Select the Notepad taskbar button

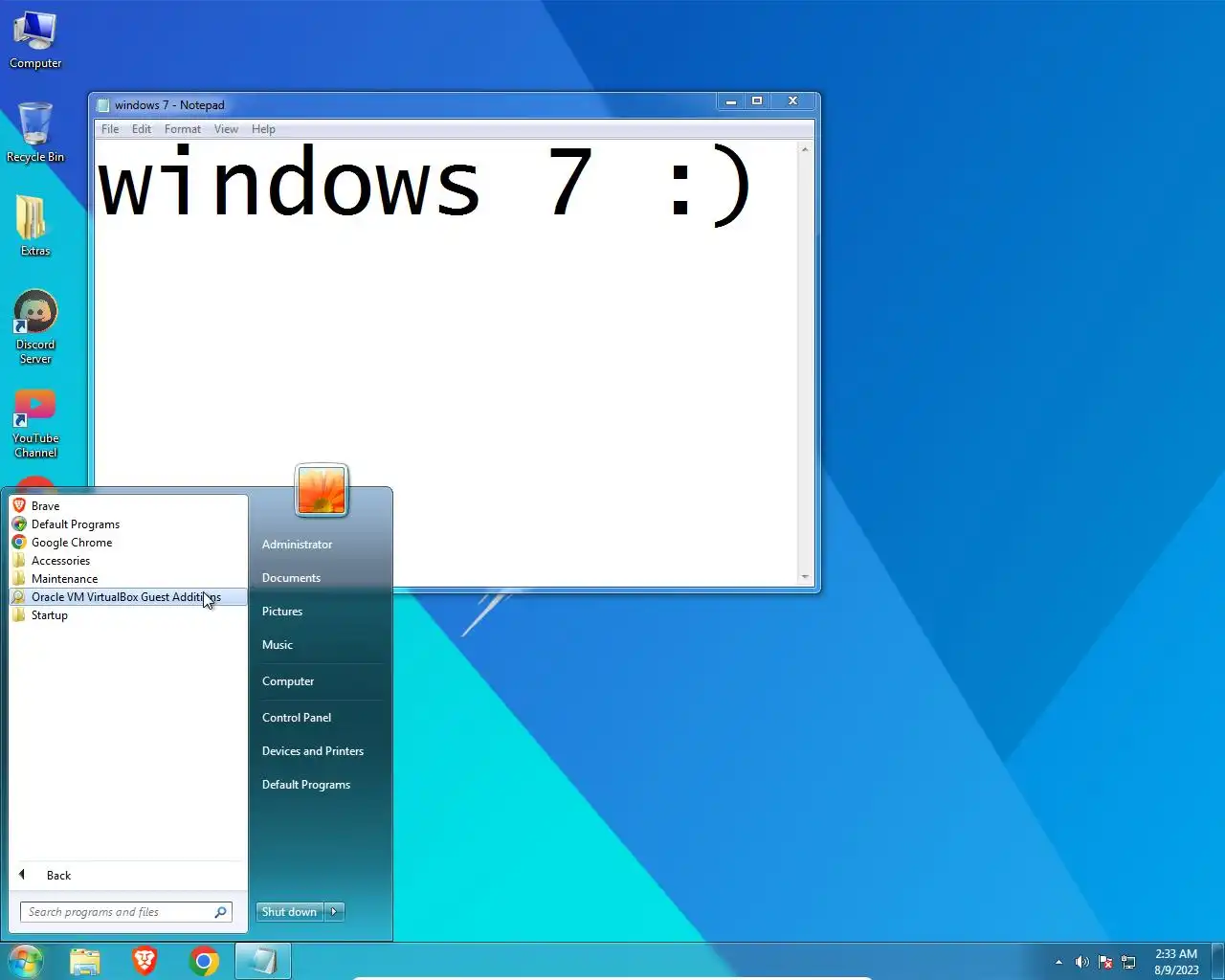point(262,961)
